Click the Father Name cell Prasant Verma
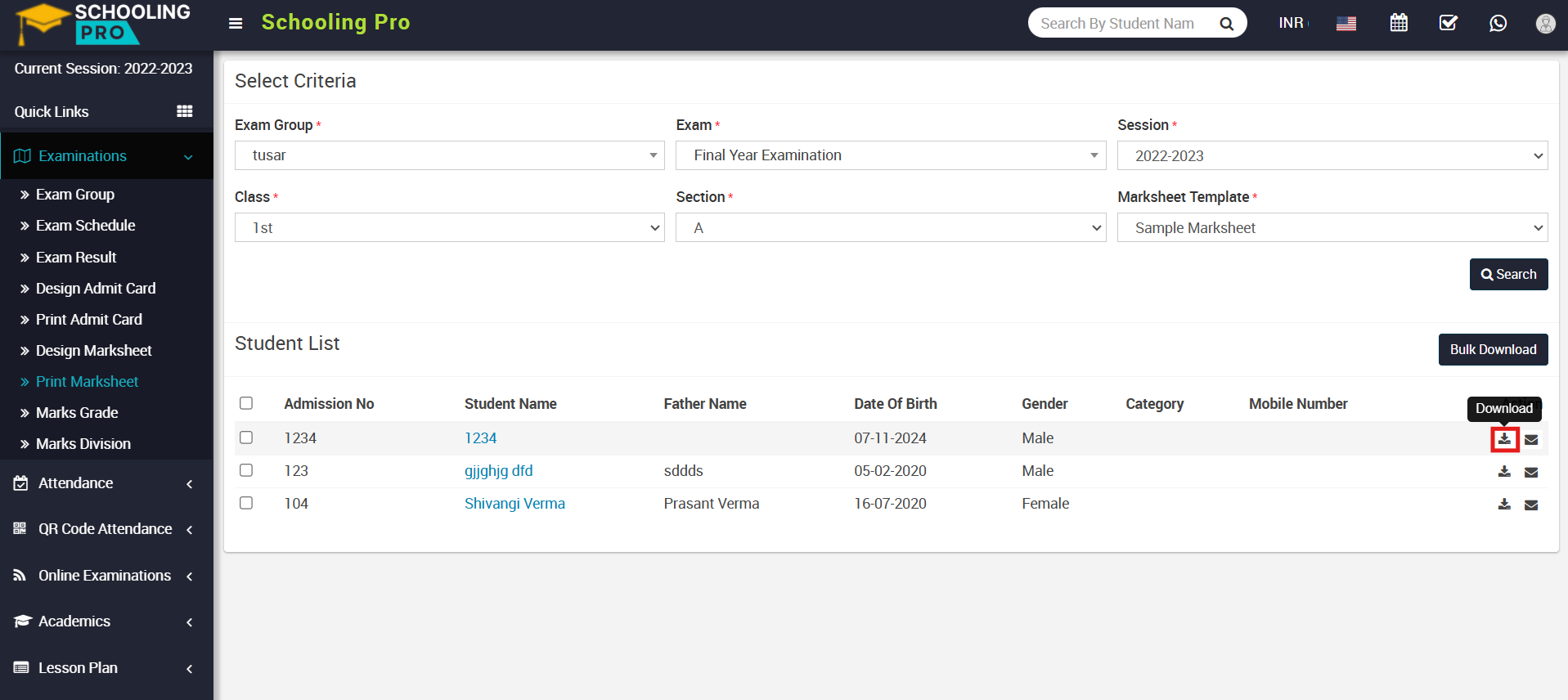Image resolution: width=1568 pixels, height=700 pixels. (x=712, y=504)
